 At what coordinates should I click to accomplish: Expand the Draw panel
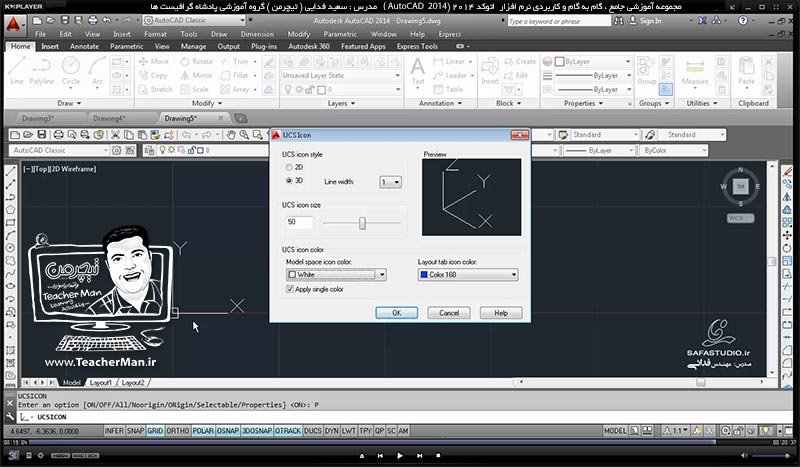coord(69,103)
